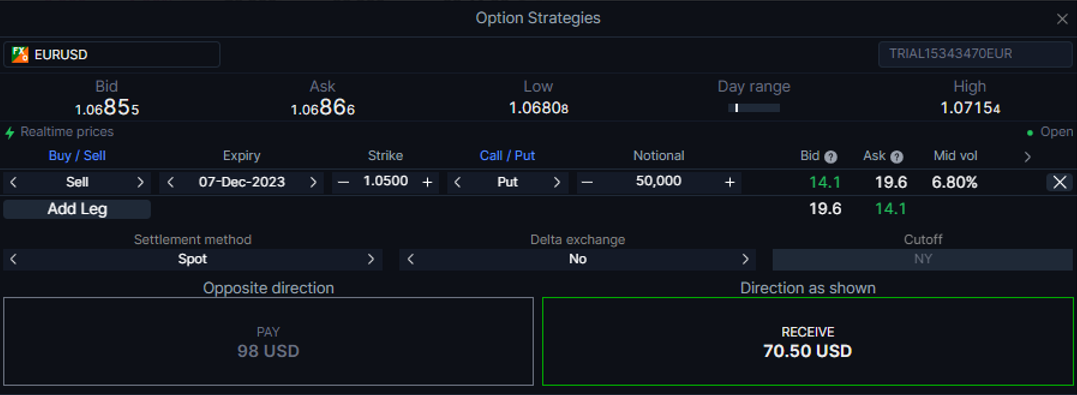Switch Sell to next value with right arrow

(140, 182)
